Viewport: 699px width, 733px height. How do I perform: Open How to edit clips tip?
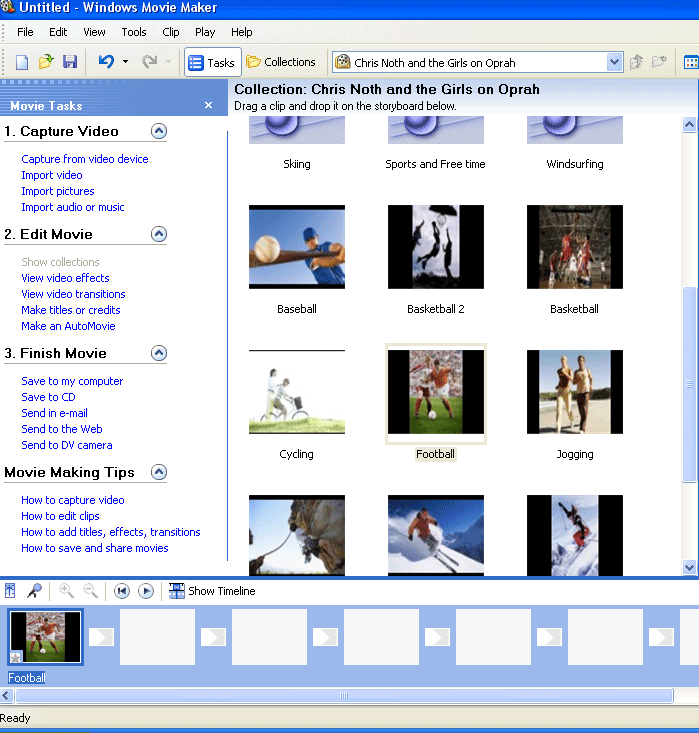[x=60, y=516]
